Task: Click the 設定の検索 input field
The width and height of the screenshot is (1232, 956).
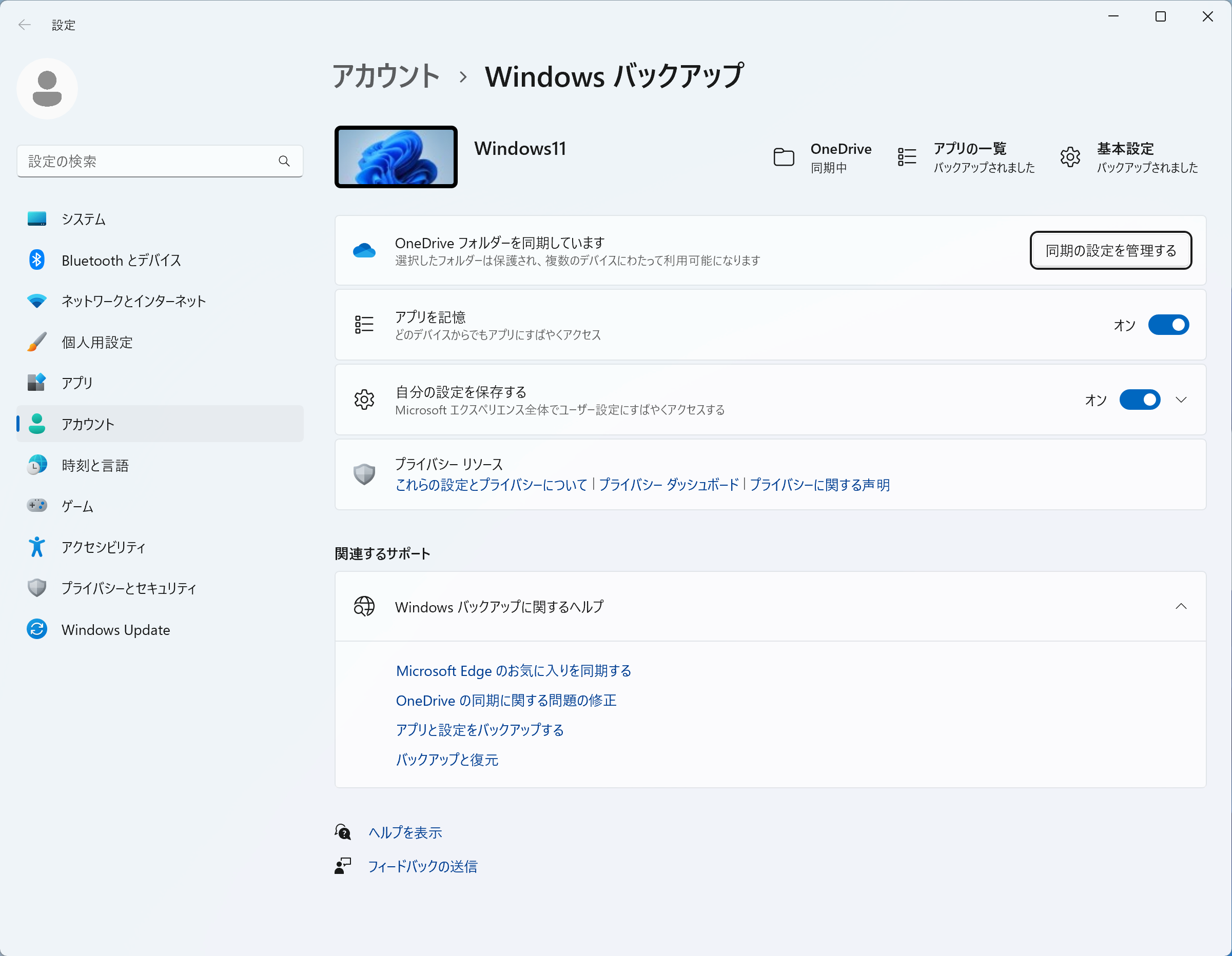Action: coord(147,161)
